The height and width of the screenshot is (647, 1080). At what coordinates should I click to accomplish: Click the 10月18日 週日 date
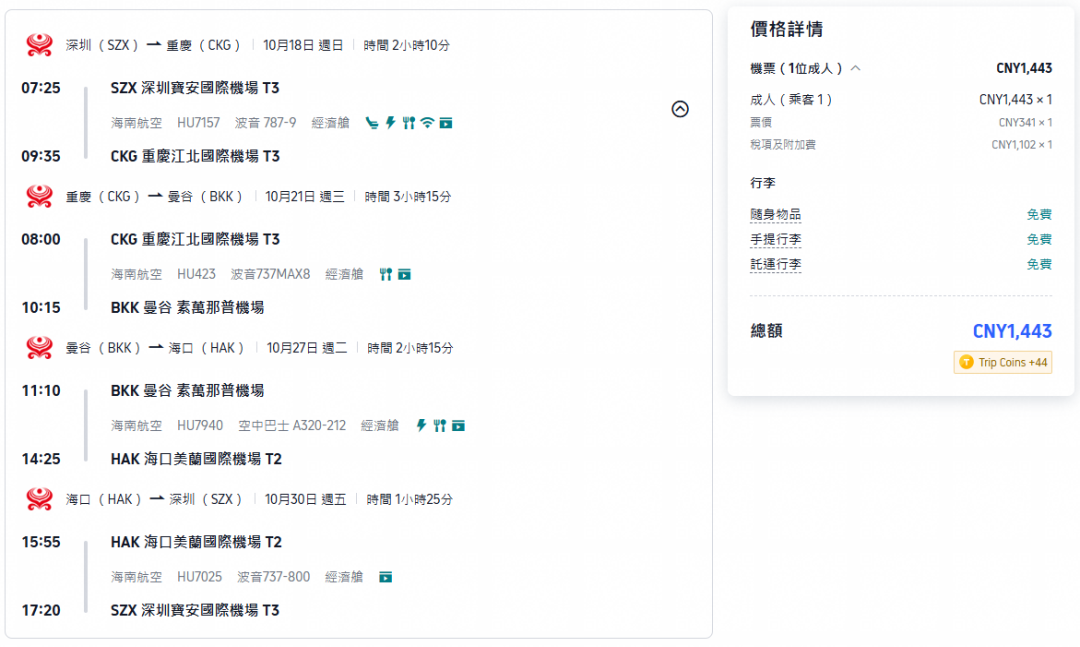coord(303,45)
